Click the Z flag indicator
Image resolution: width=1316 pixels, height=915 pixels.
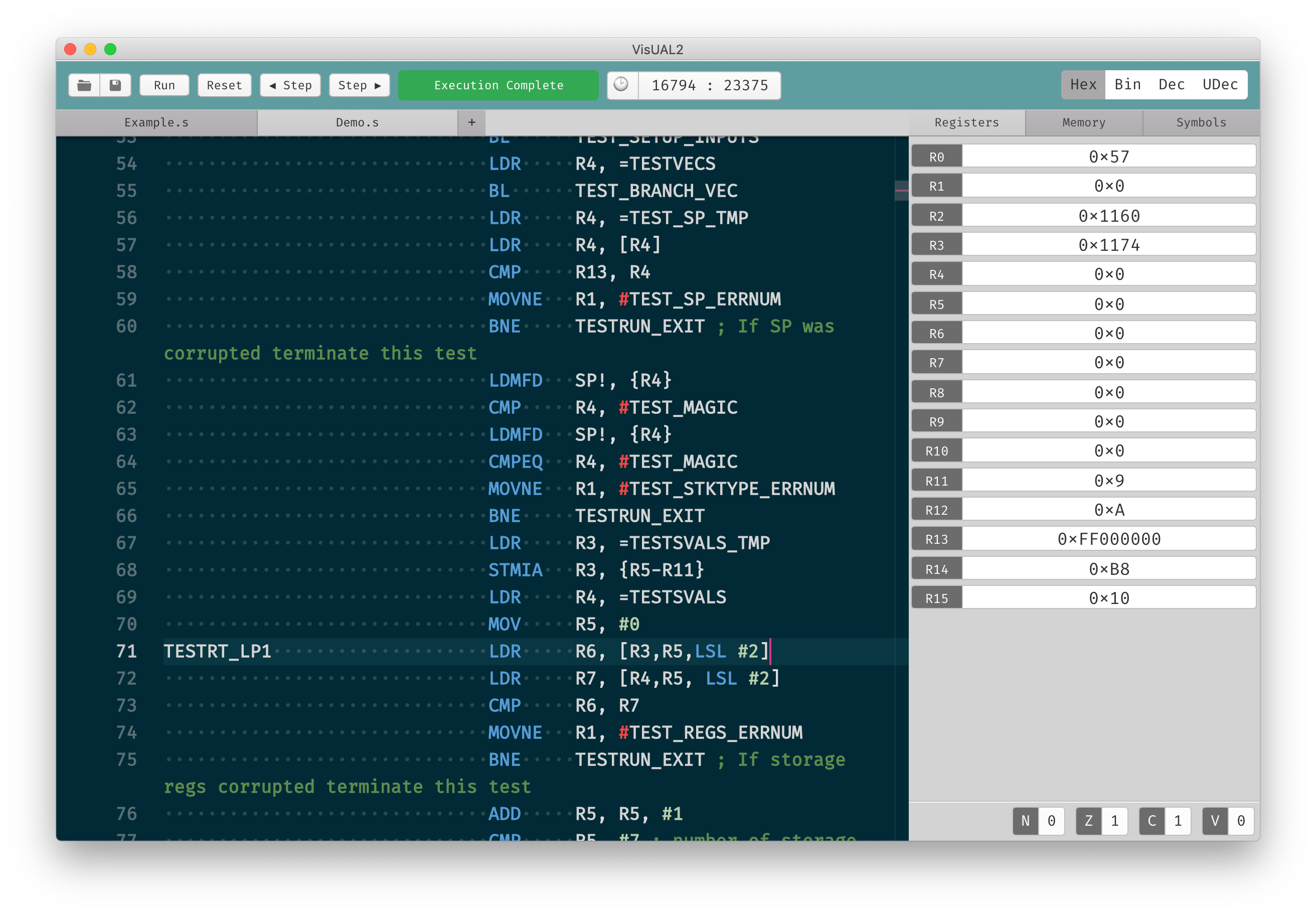coord(1101,820)
